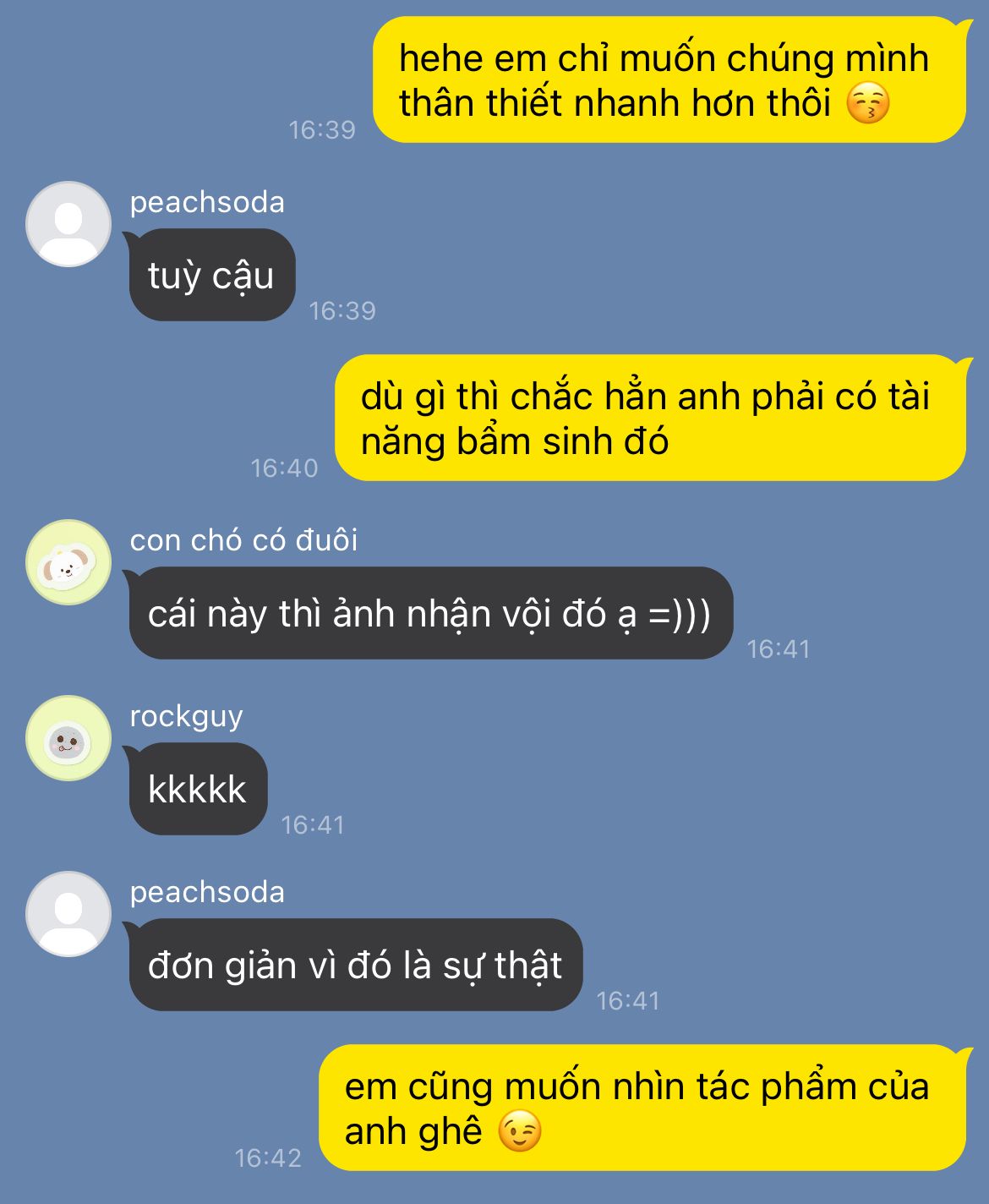Tap peachsoda's avatar beside "đơn giản vì đó là sự thật"
Viewport: 989px width, 1204px height.
coord(68,914)
